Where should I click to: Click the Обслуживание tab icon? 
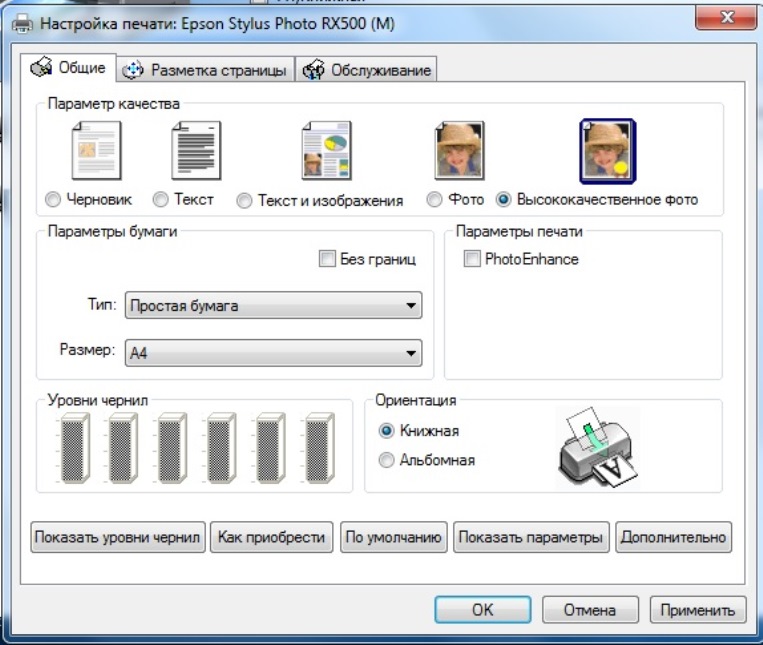pyautogui.click(x=313, y=70)
